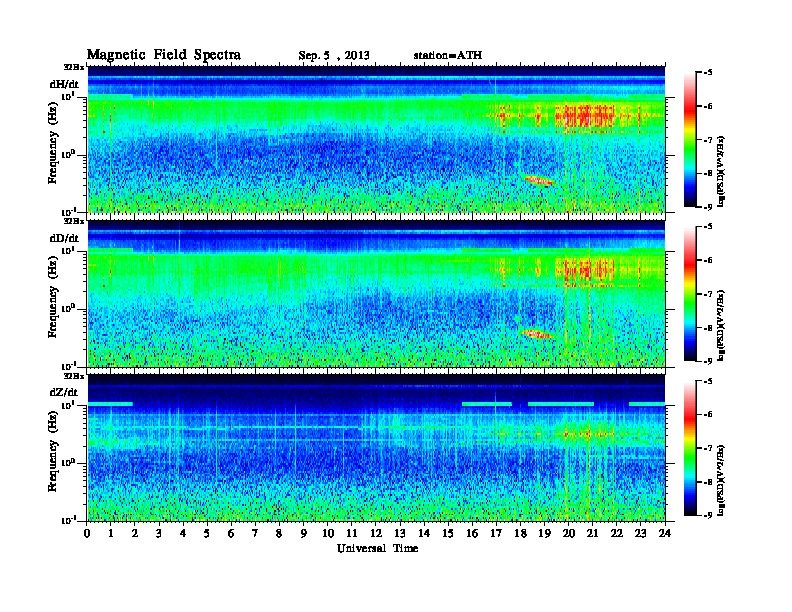The image size is (792, 612).
Task: Click hour tick label "3" on time axis
Action: [159, 533]
